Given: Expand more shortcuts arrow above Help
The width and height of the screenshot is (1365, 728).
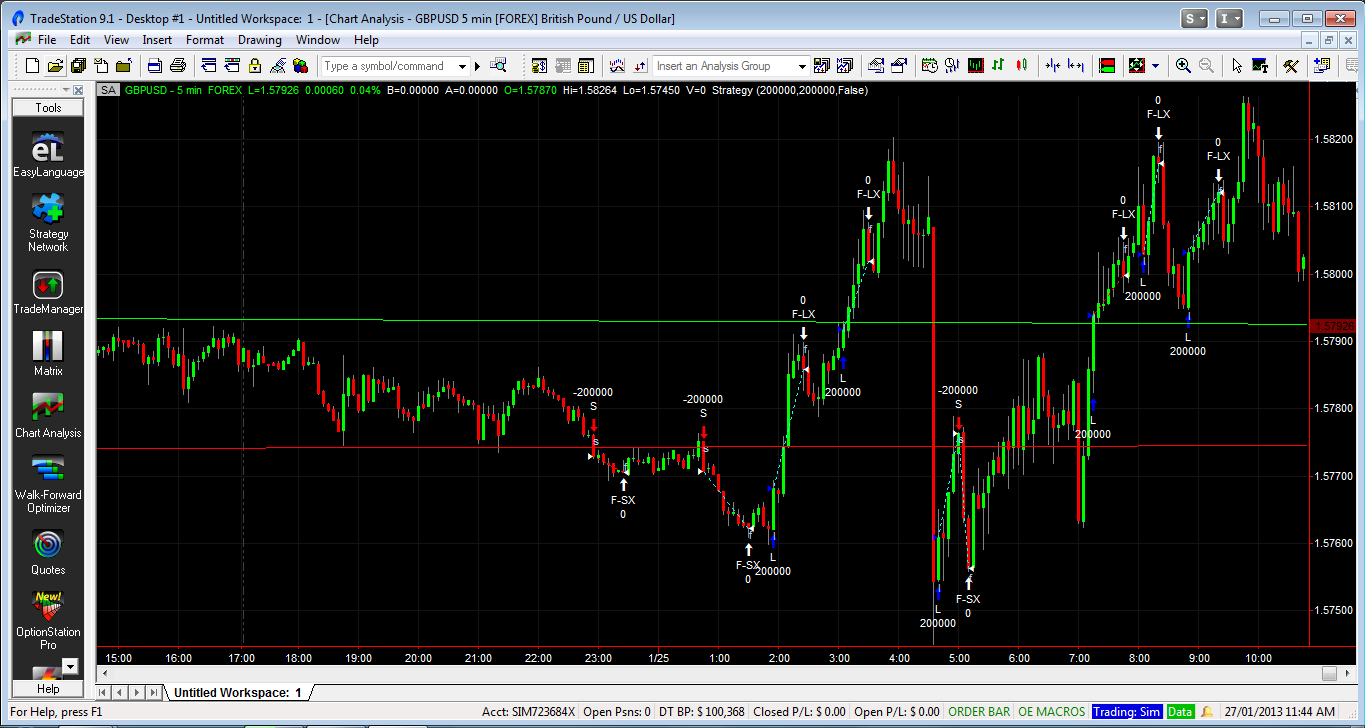Looking at the screenshot, I should coord(70,666).
